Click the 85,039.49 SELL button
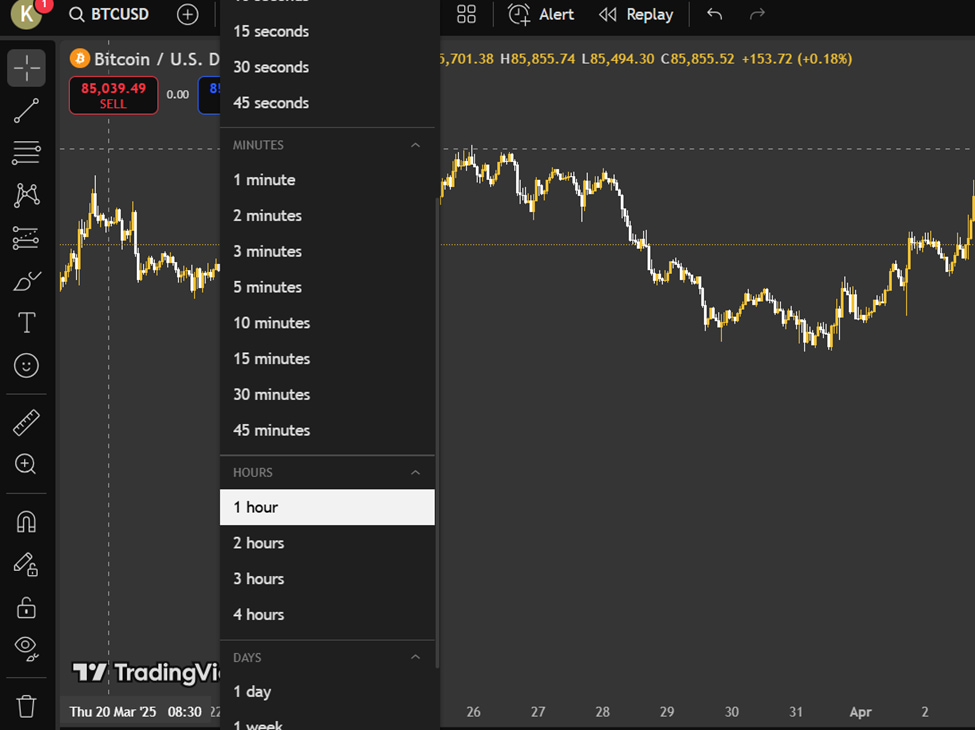 point(113,95)
